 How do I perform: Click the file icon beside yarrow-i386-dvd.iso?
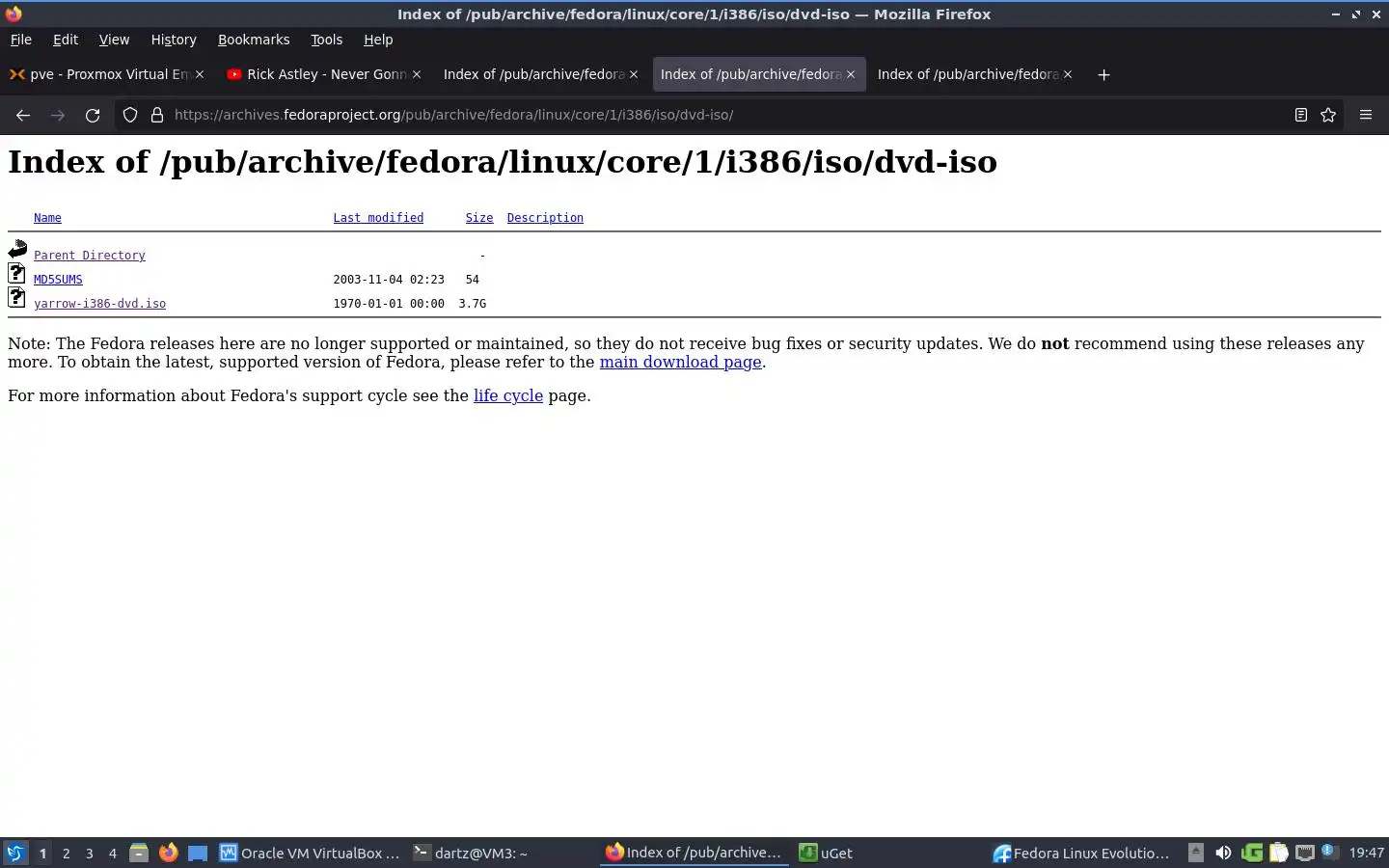click(x=17, y=297)
